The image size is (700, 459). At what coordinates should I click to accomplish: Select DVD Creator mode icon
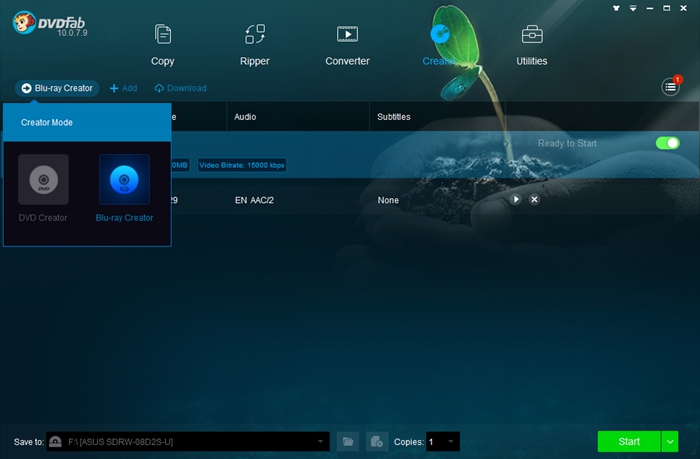click(43, 179)
